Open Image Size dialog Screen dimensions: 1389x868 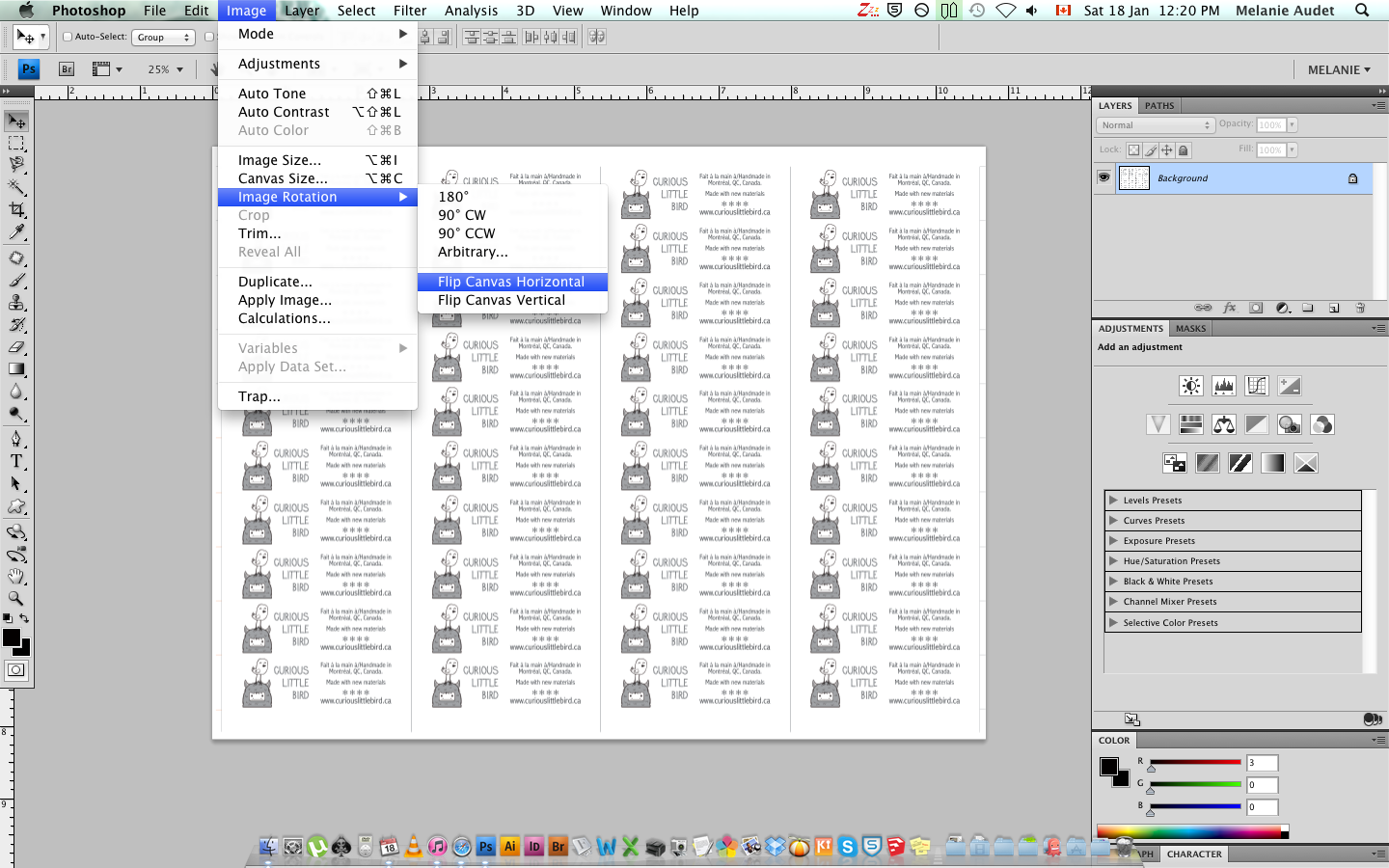(x=317, y=160)
